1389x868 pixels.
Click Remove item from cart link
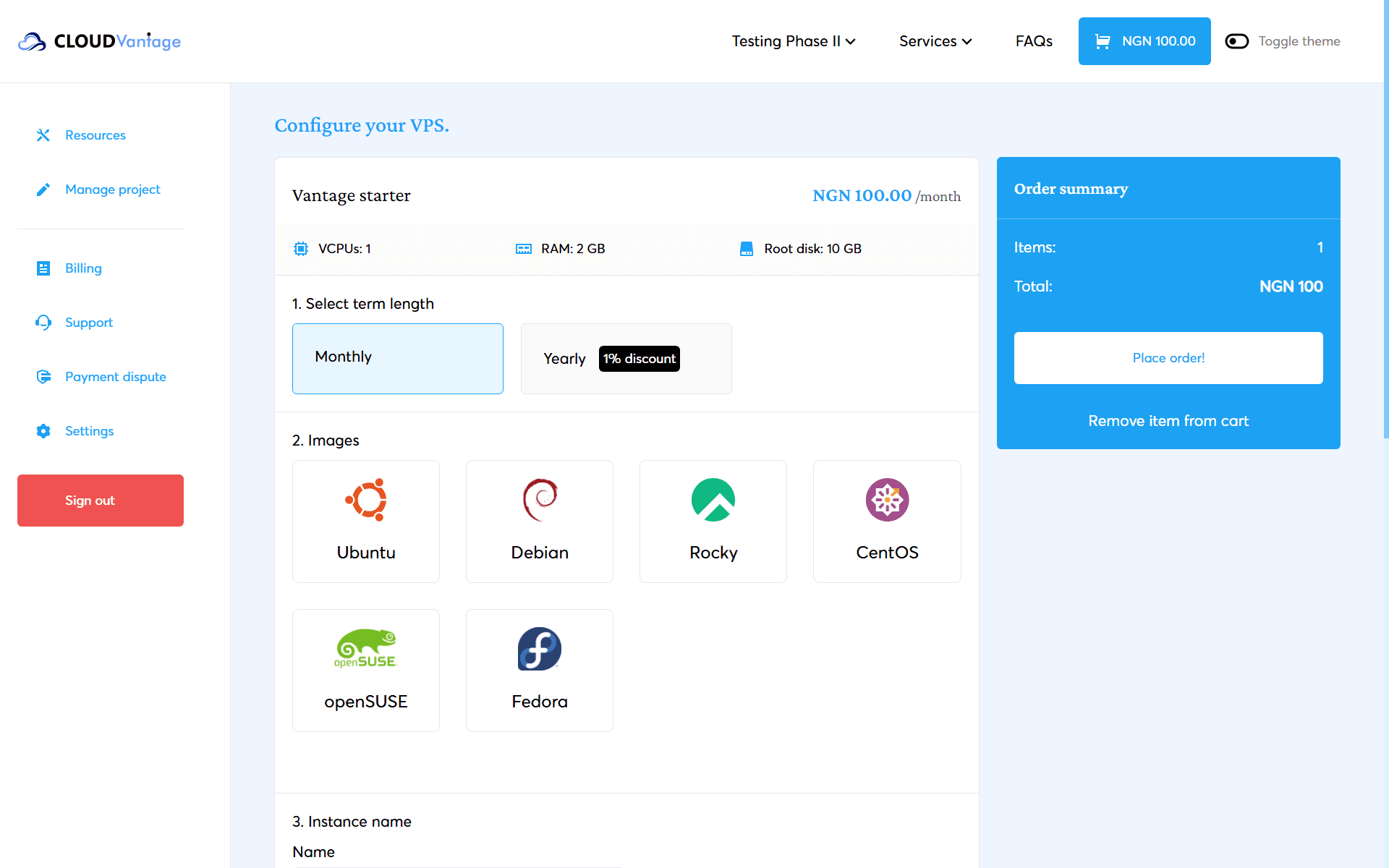click(x=1168, y=421)
